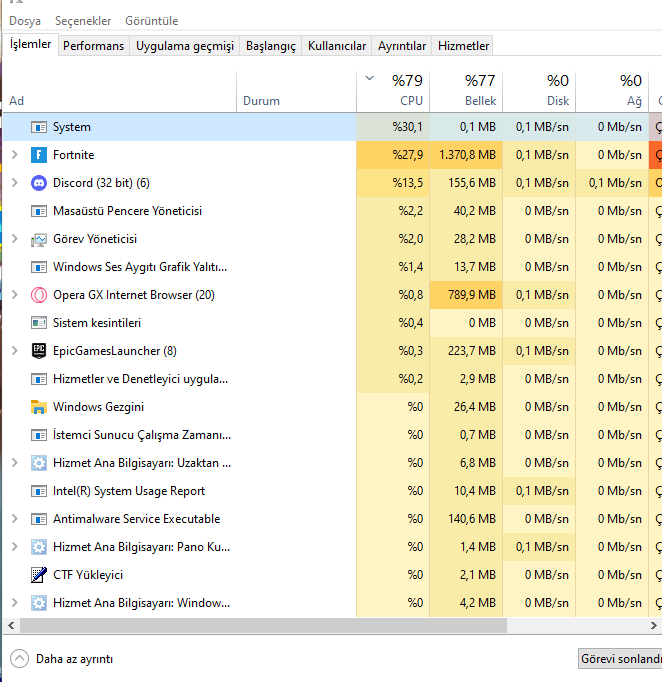
Task: Click the Sistem kesintileri icon
Action: [x=39, y=323]
